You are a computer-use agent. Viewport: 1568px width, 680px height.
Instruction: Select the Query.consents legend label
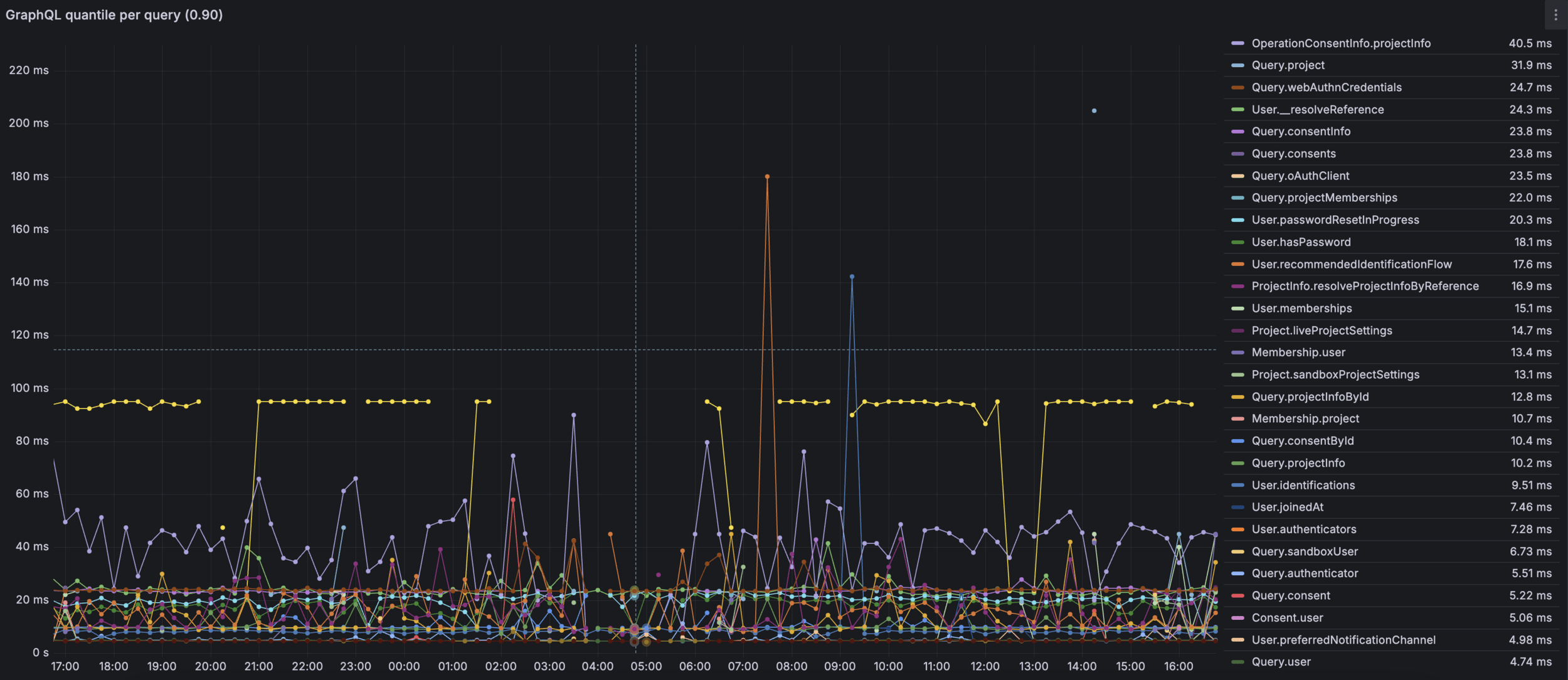coord(1293,154)
